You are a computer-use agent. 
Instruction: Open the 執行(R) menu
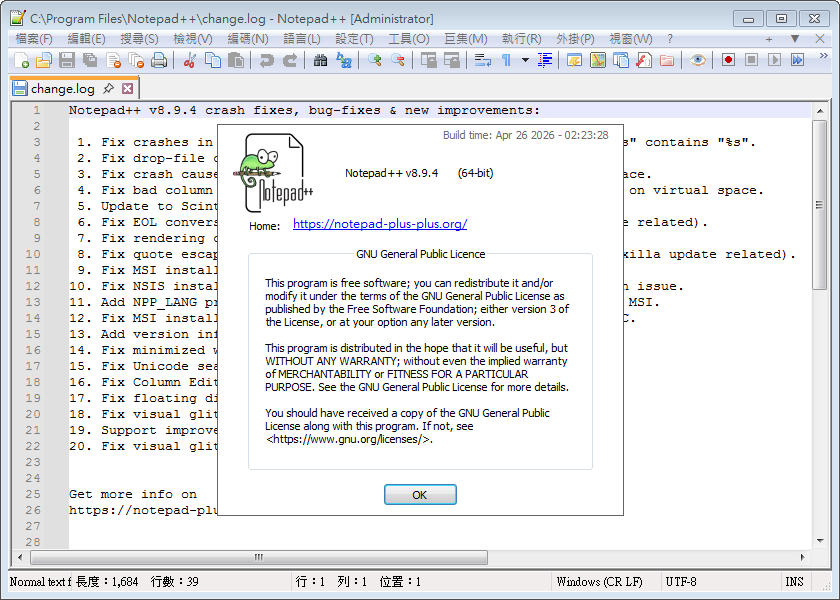pos(521,39)
